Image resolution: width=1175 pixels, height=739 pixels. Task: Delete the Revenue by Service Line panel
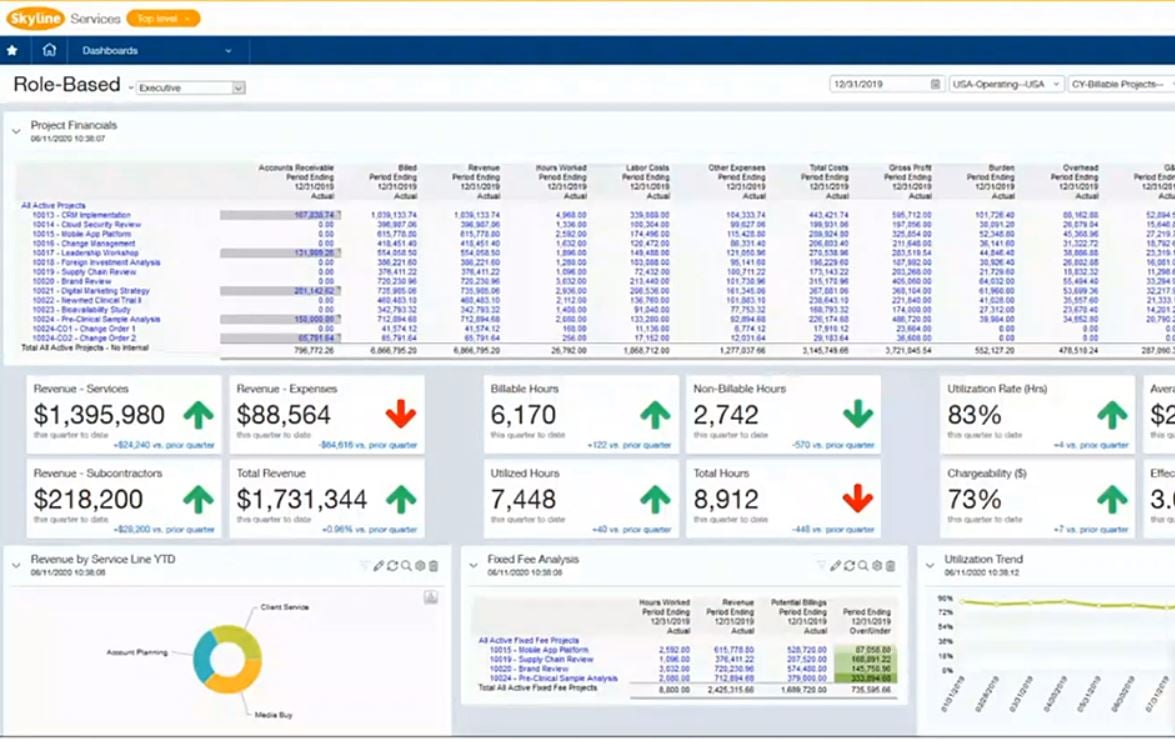tap(433, 566)
